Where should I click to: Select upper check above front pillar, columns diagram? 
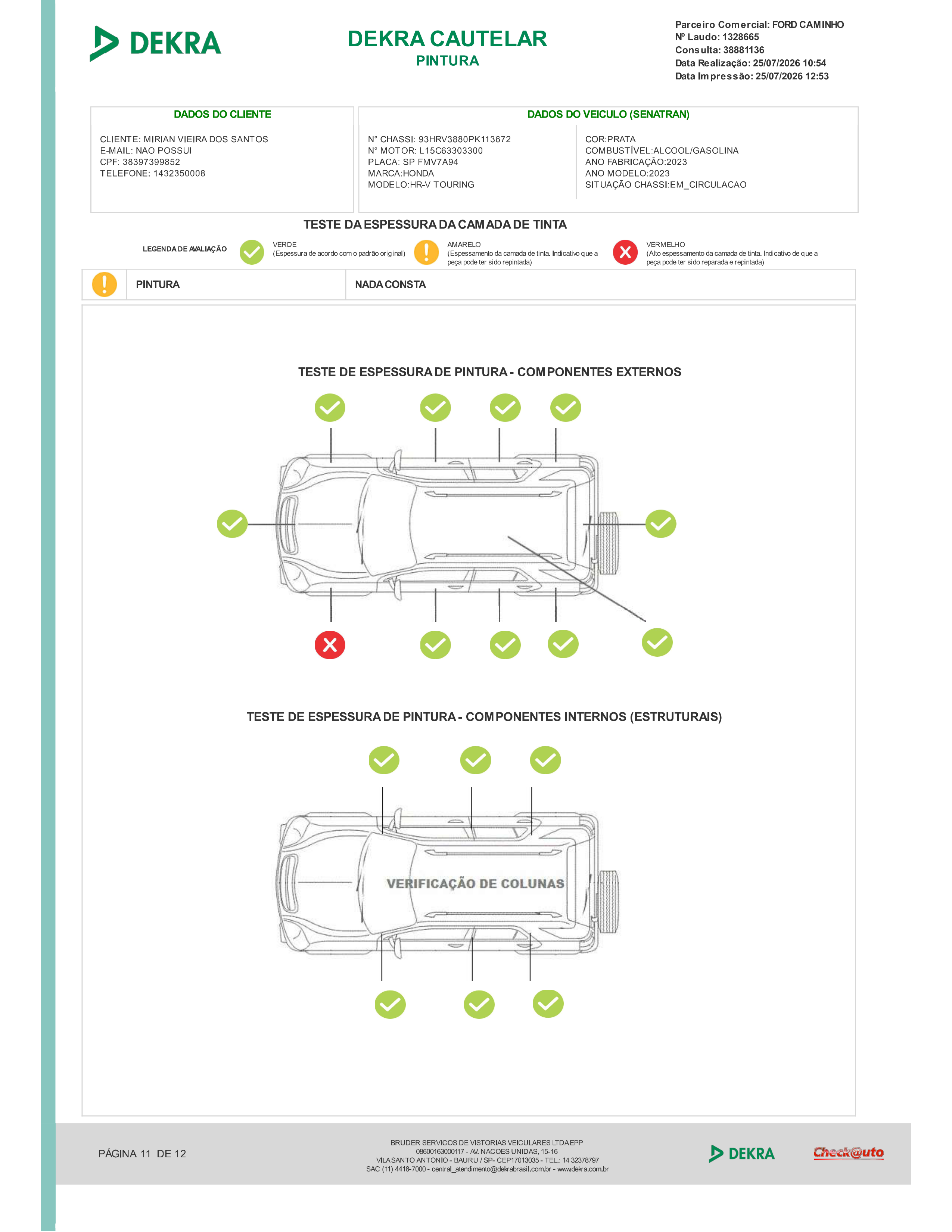tap(384, 760)
